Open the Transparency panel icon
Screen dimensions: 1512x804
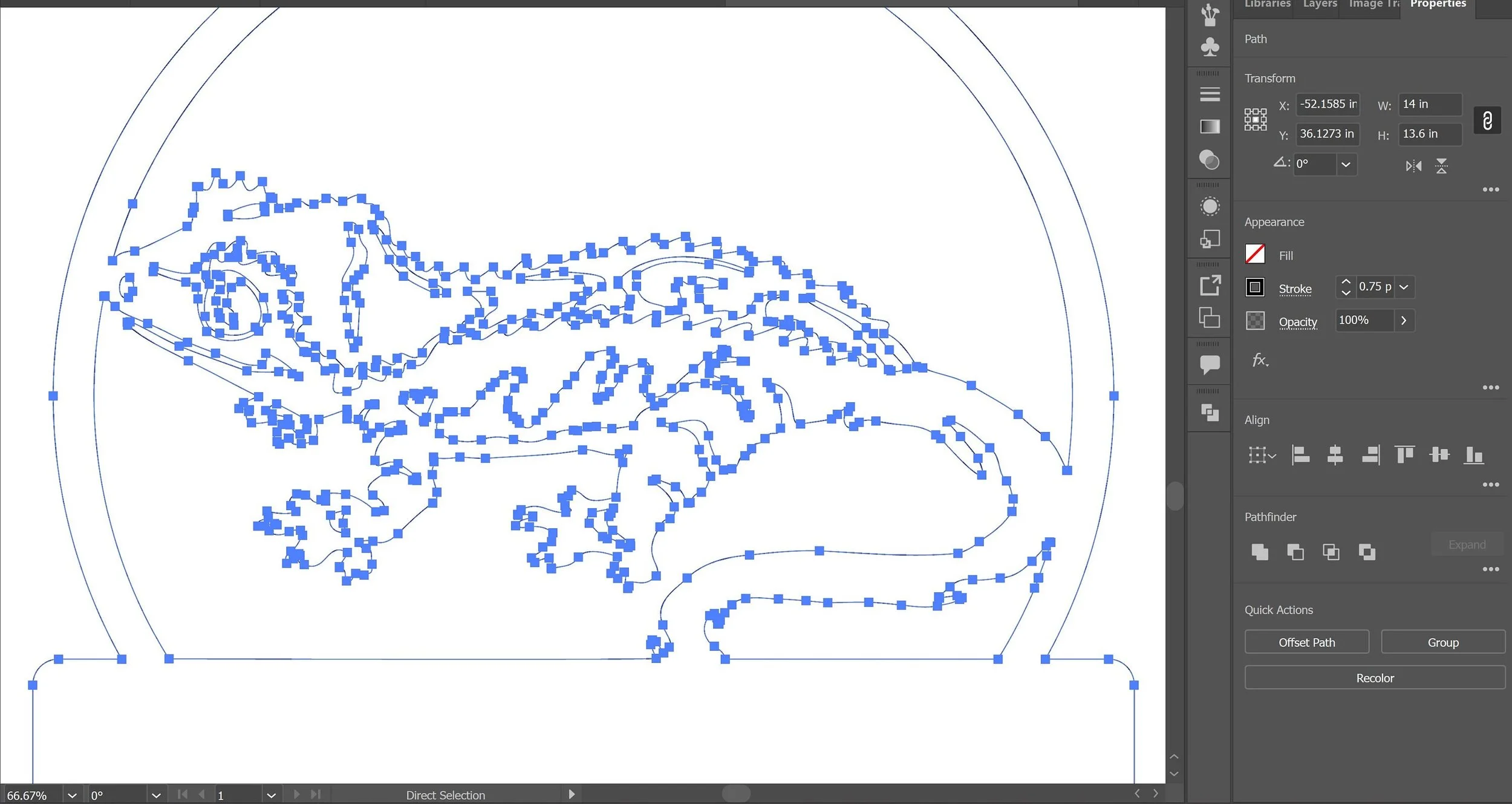[x=1210, y=160]
